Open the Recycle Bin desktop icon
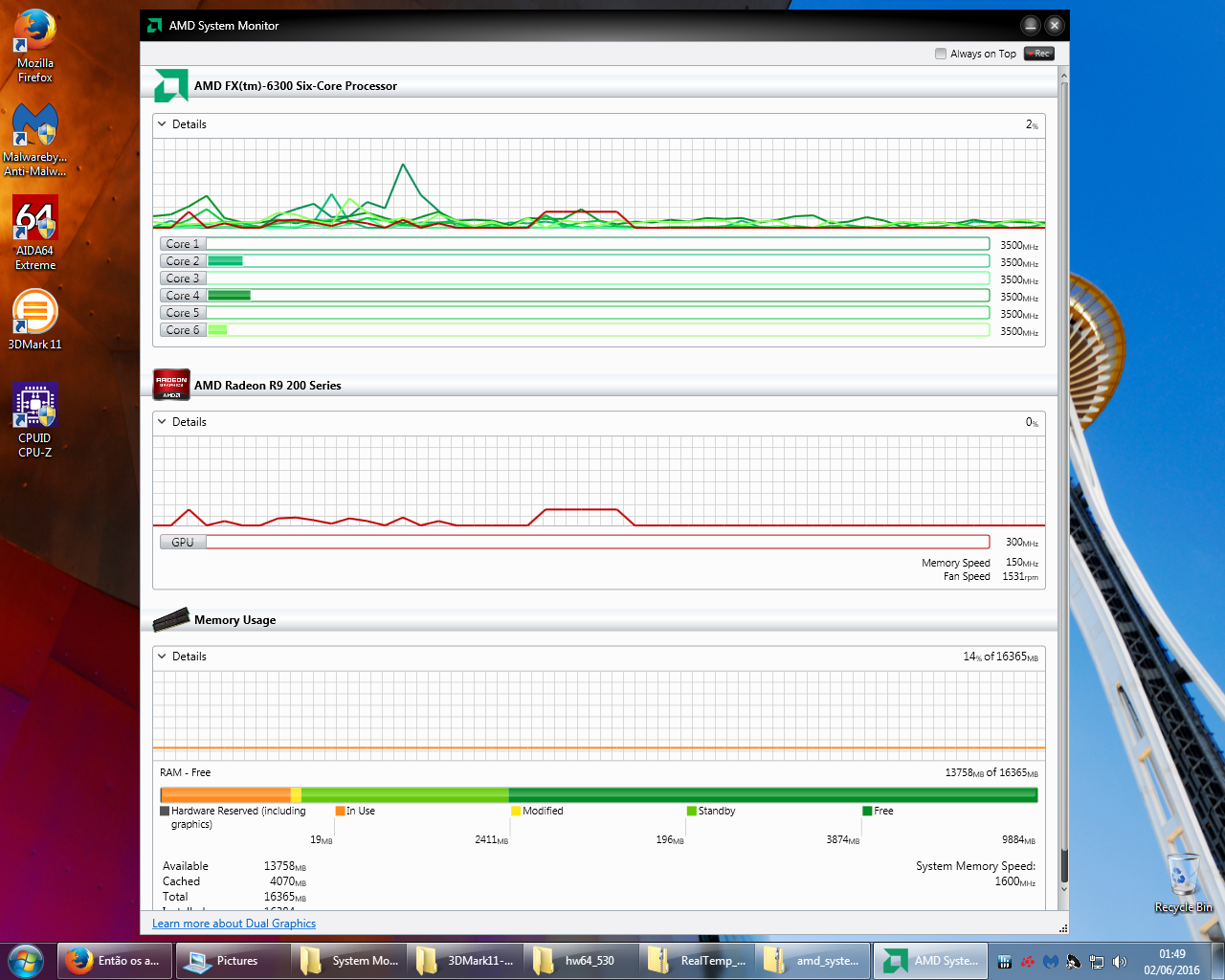 tap(1184, 882)
